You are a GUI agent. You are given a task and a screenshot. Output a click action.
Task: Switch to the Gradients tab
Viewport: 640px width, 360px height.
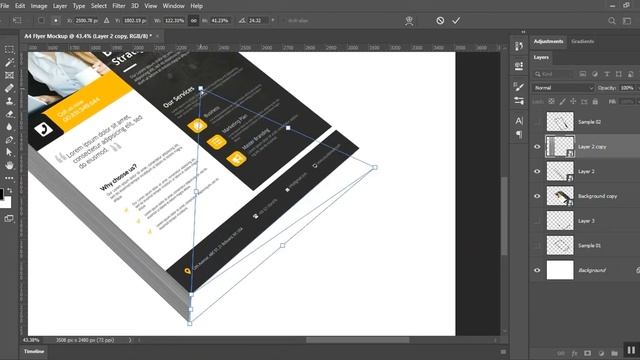pyautogui.click(x=582, y=42)
